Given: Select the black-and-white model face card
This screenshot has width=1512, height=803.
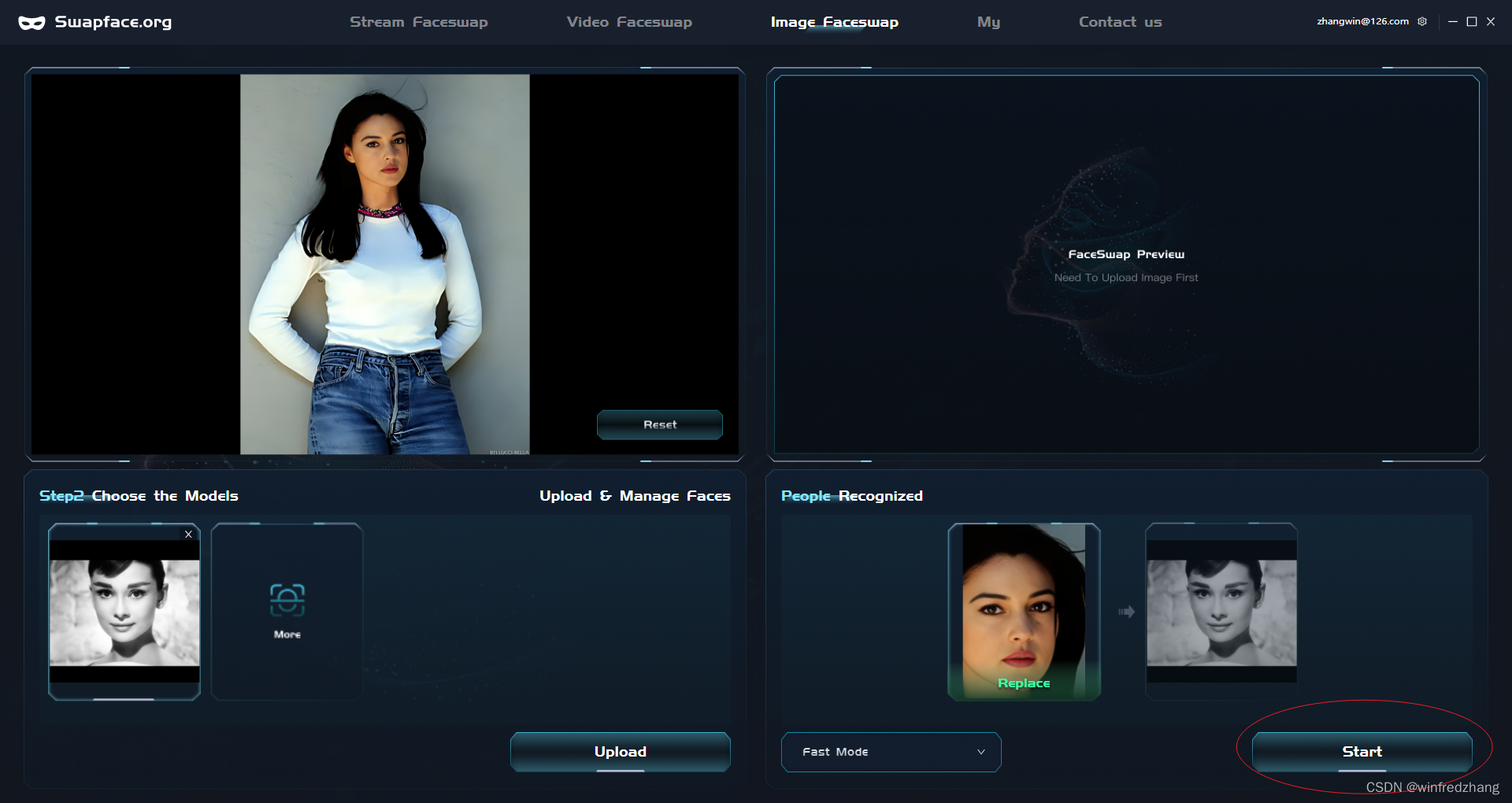Looking at the screenshot, I should [124, 612].
